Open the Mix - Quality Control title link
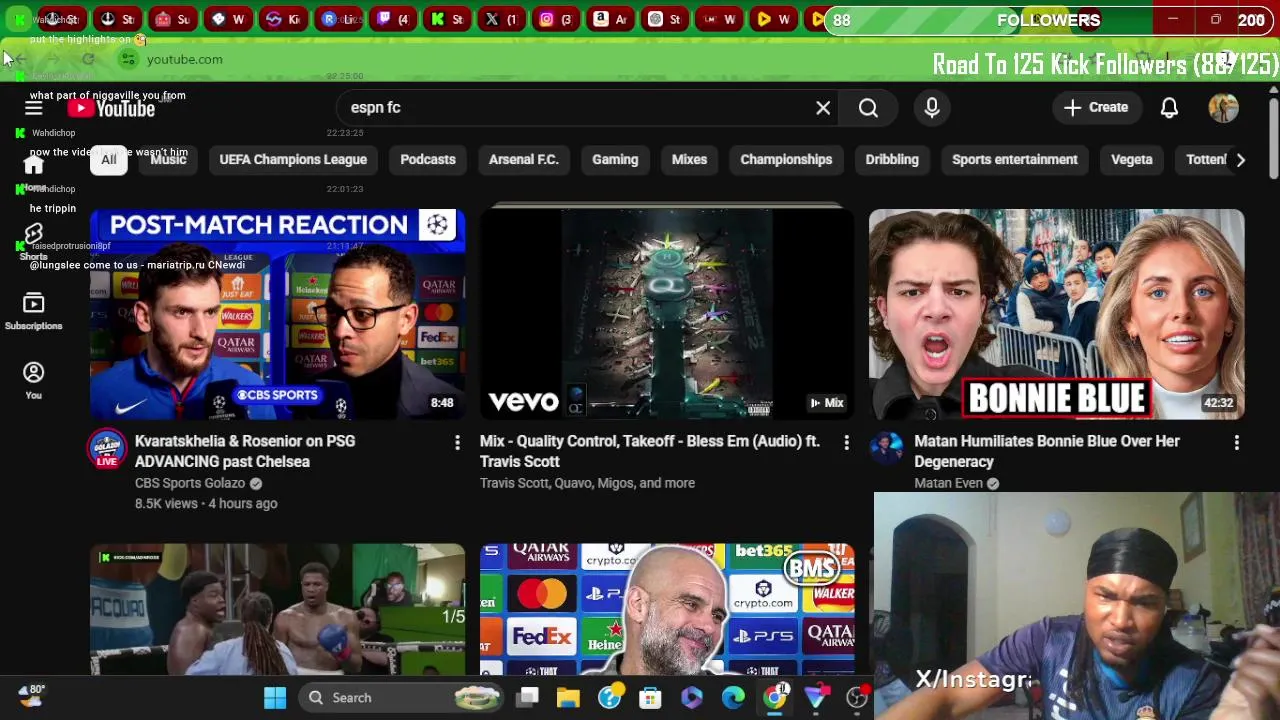1280x720 pixels. tap(650, 451)
